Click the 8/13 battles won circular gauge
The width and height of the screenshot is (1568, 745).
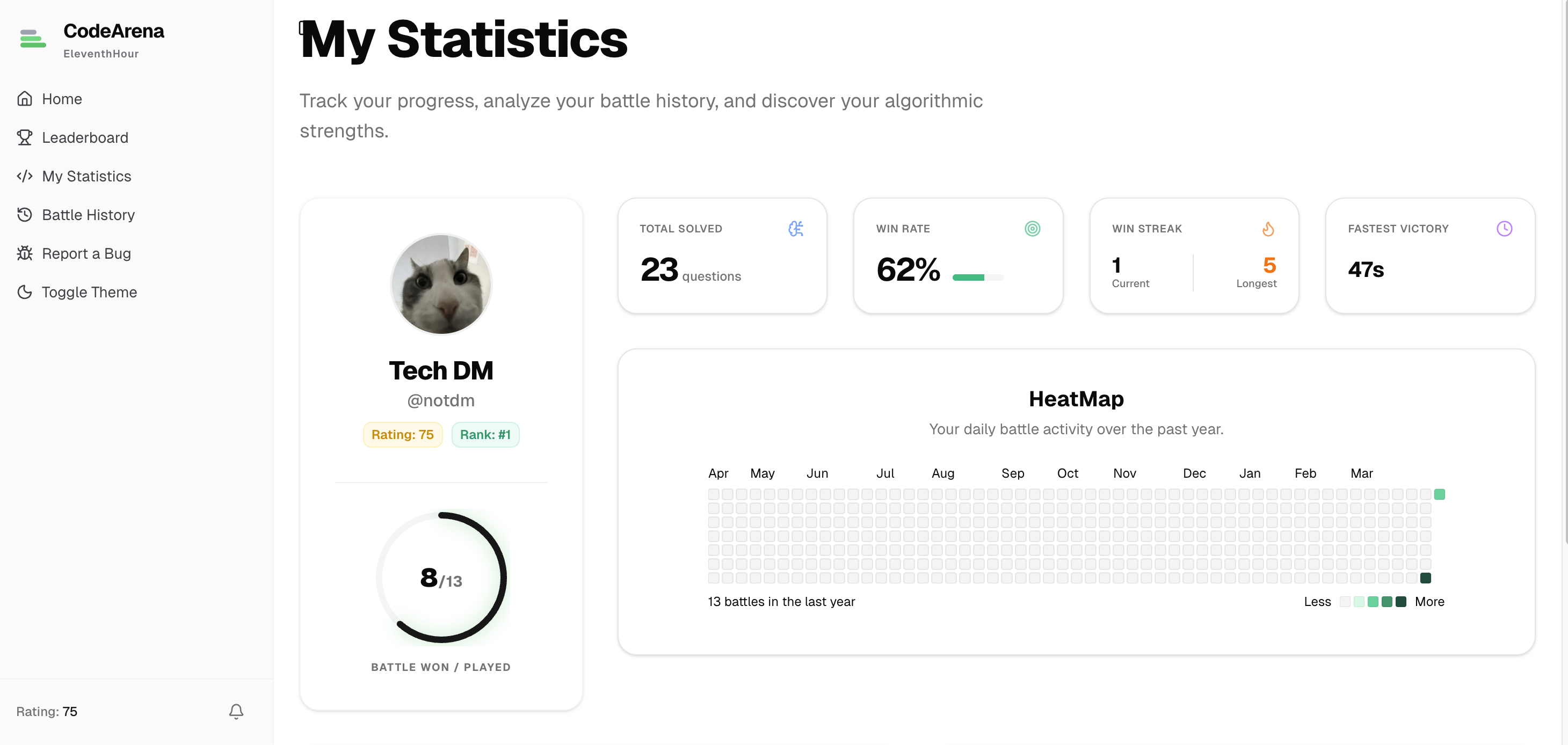pyautogui.click(x=441, y=577)
